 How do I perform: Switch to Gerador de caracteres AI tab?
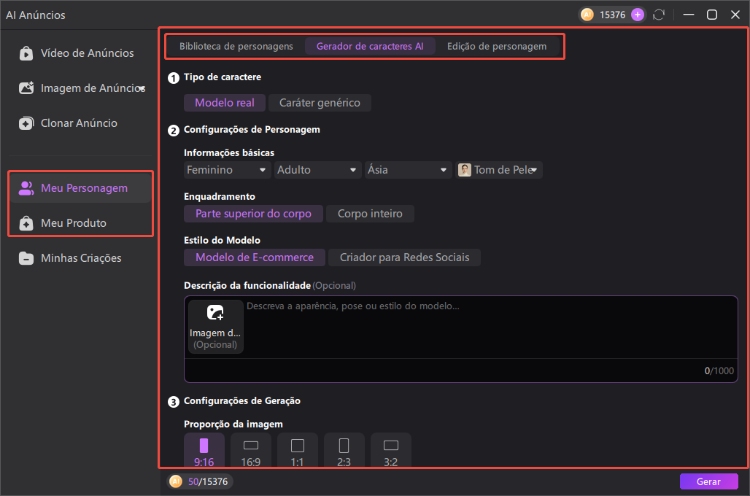[370, 46]
